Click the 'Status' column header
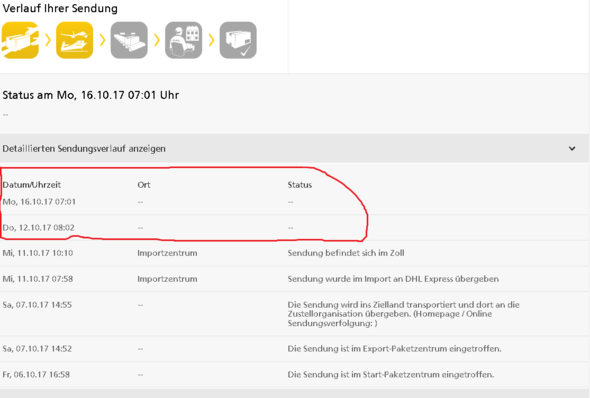The width and height of the screenshot is (590, 398). tap(300, 185)
